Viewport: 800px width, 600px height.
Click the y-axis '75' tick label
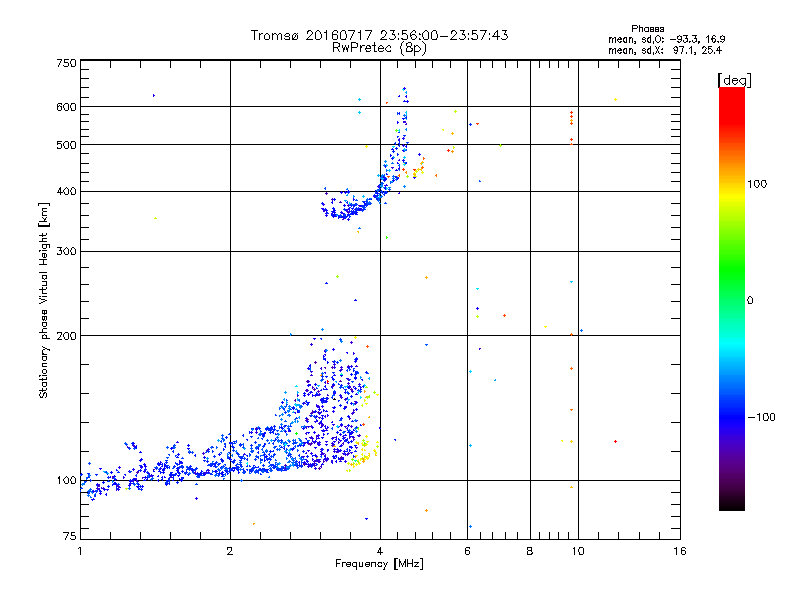pyautogui.click(x=70, y=536)
